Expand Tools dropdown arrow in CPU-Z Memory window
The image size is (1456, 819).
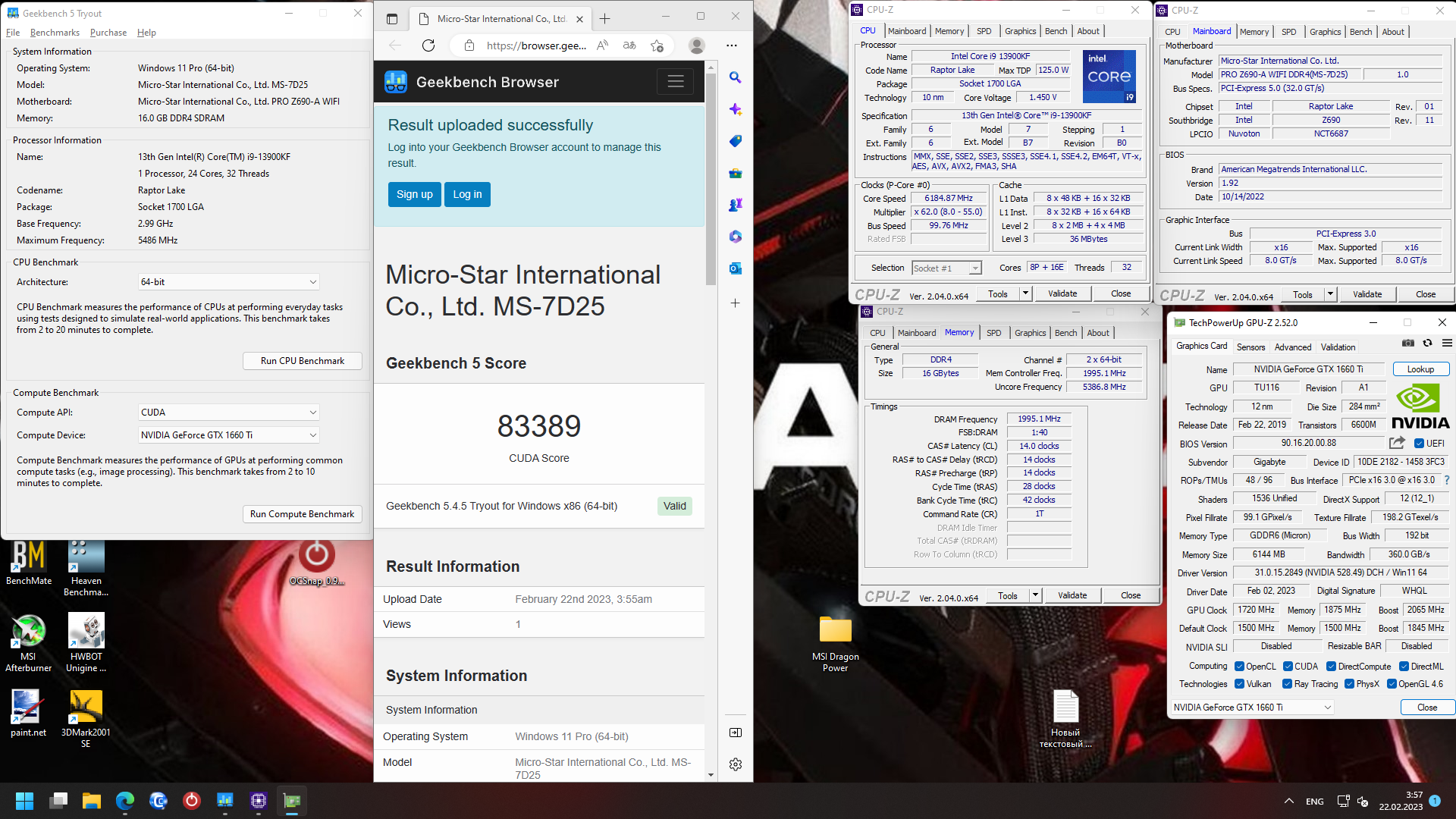coord(1035,595)
